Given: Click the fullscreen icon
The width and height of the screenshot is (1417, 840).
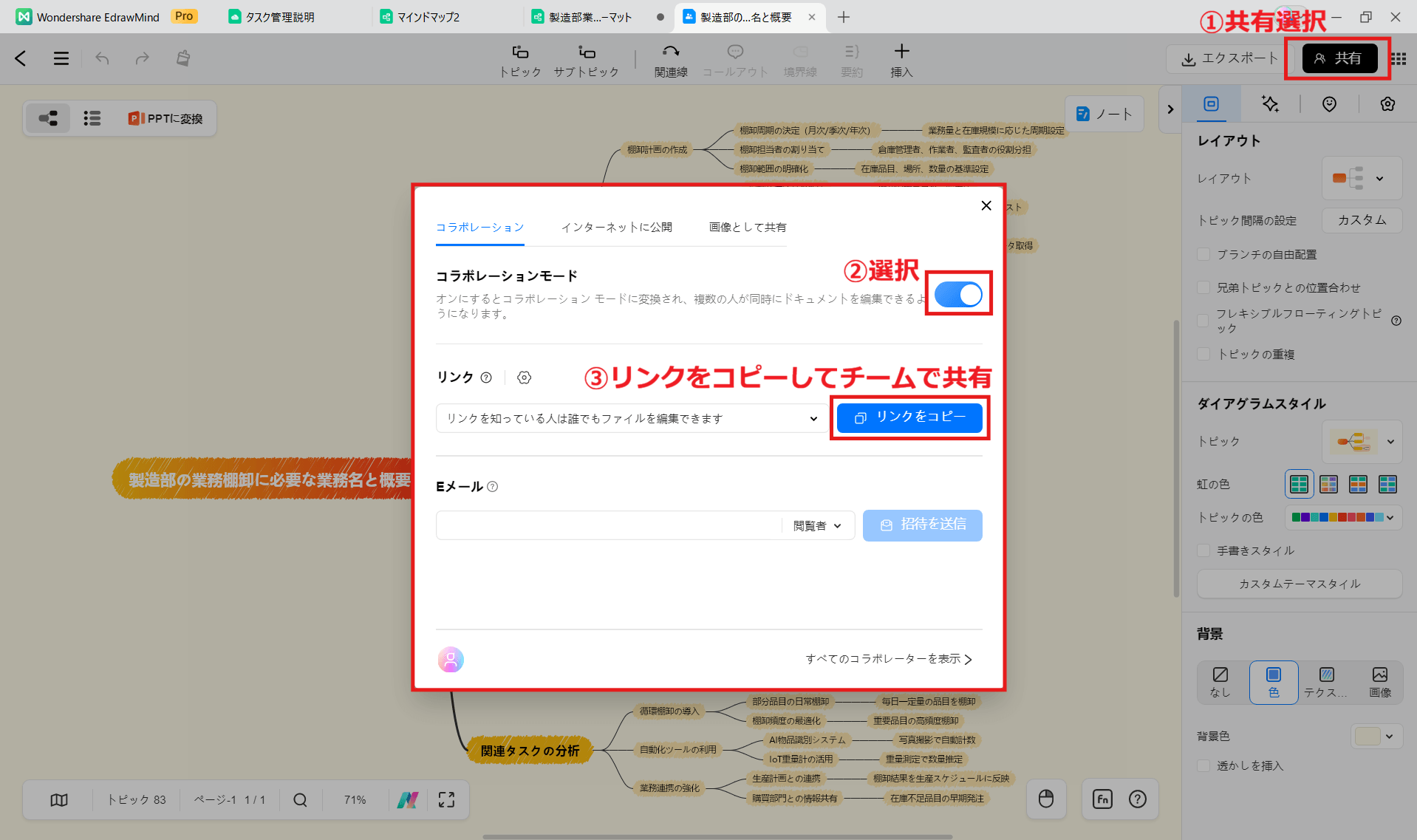Looking at the screenshot, I should coord(446,799).
